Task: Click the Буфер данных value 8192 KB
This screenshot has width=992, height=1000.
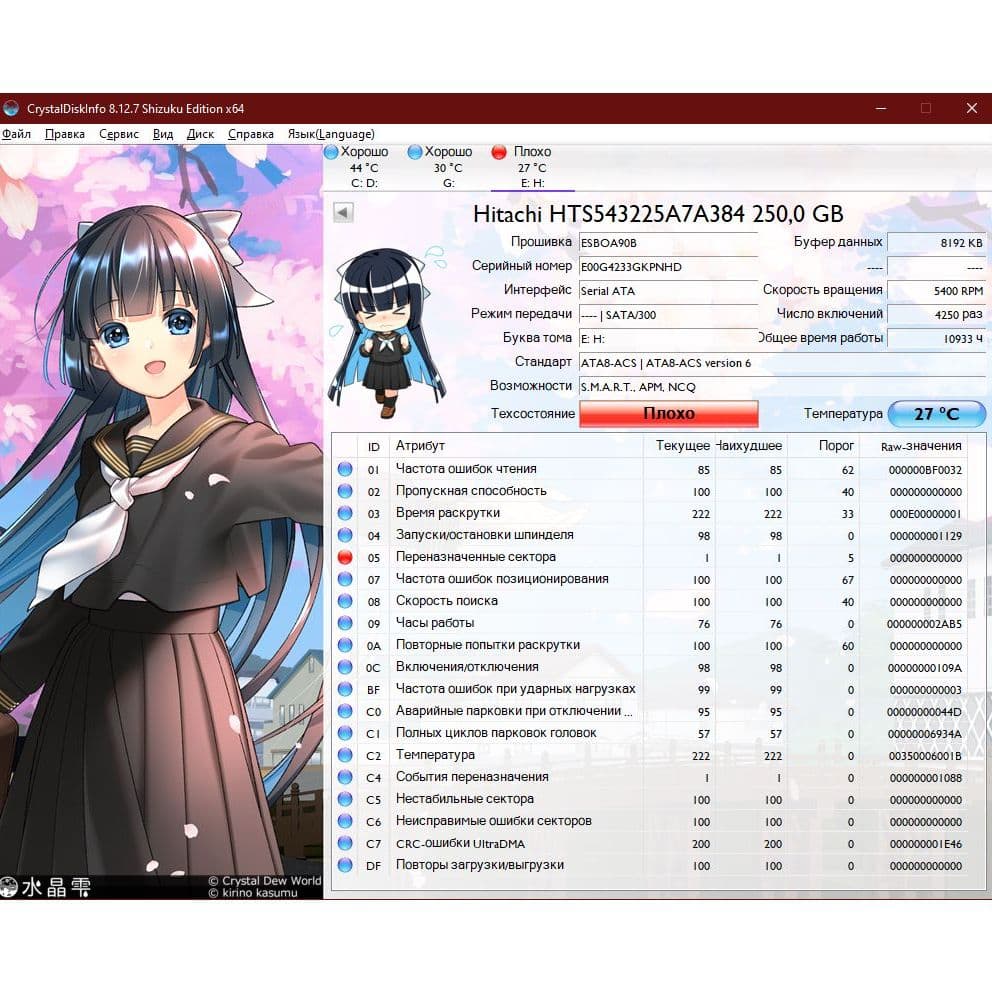Action: (x=936, y=243)
